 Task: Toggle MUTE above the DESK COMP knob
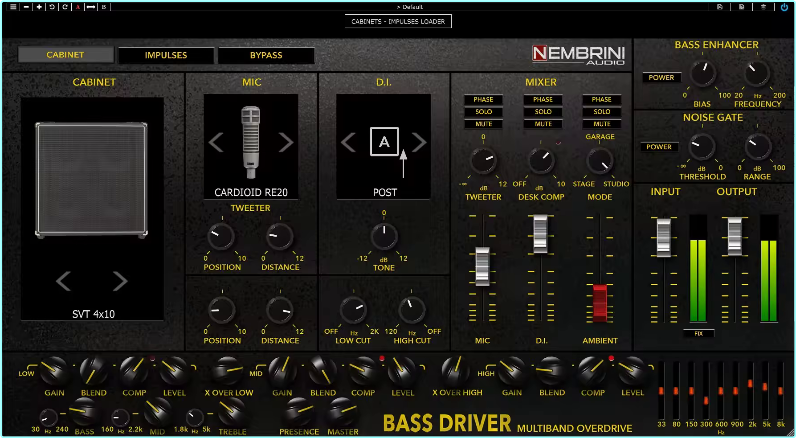pos(543,124)
